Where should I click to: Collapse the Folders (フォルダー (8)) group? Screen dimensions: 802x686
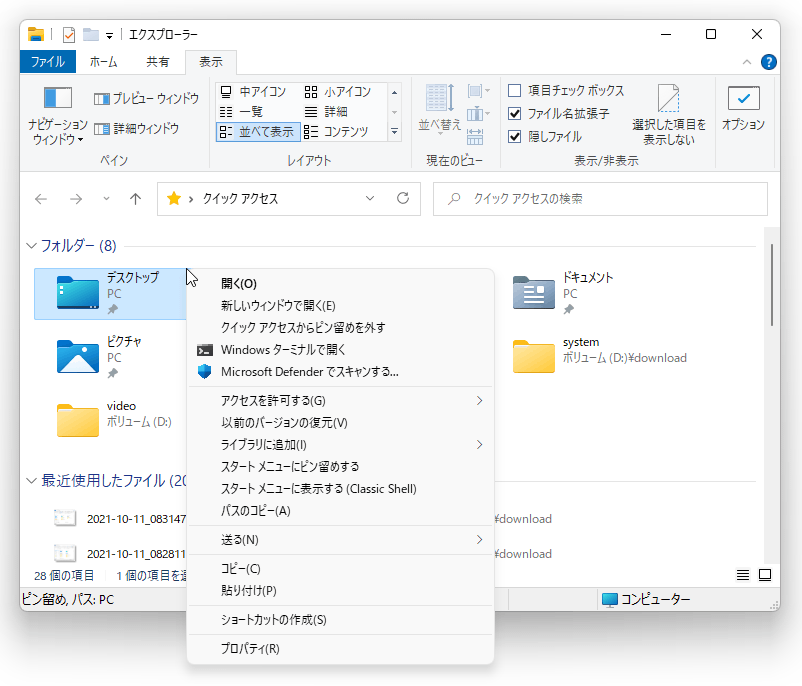(x=32, y=246)
